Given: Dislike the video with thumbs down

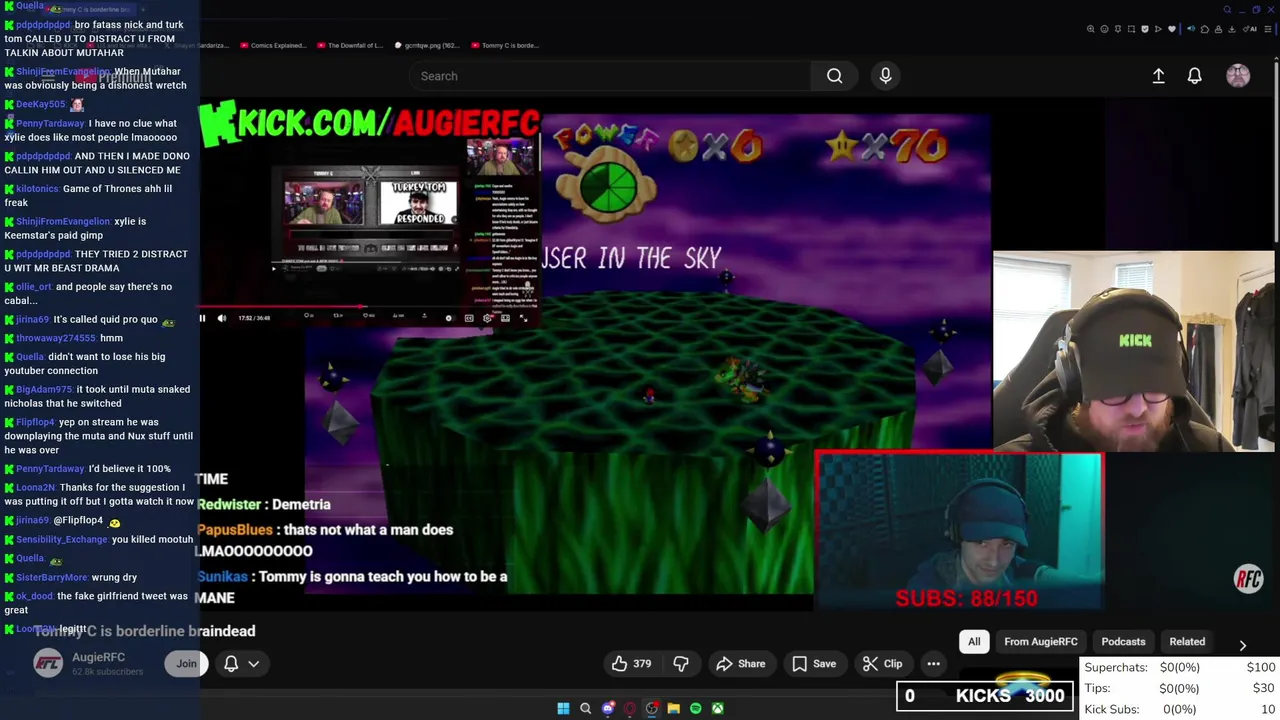Looking at the screenshot, I should tap(681, 663).
